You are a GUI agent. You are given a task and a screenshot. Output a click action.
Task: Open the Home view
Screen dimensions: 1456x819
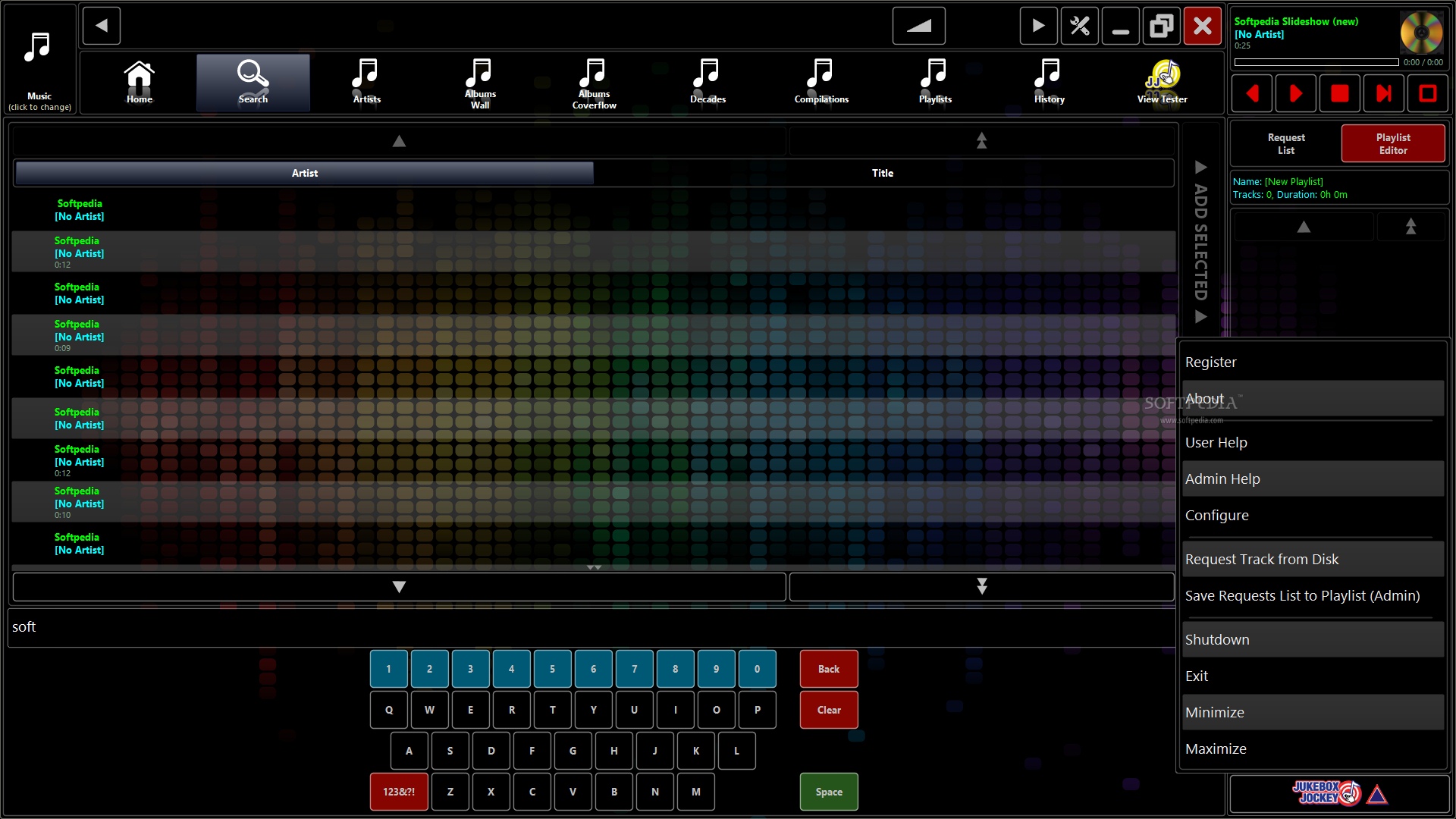click(140, 83)
